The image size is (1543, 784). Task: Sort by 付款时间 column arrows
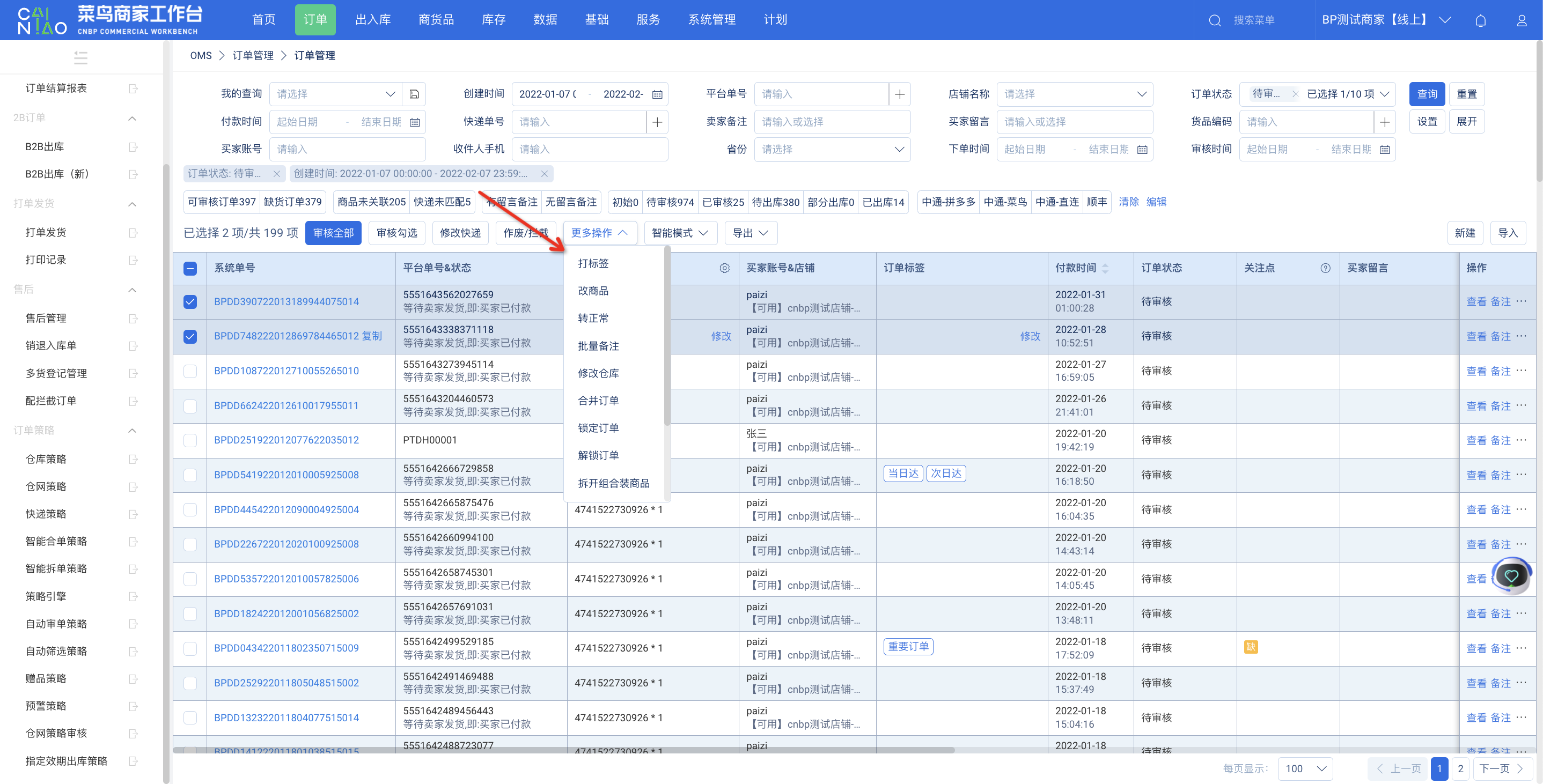click(x=1105, y=268)
